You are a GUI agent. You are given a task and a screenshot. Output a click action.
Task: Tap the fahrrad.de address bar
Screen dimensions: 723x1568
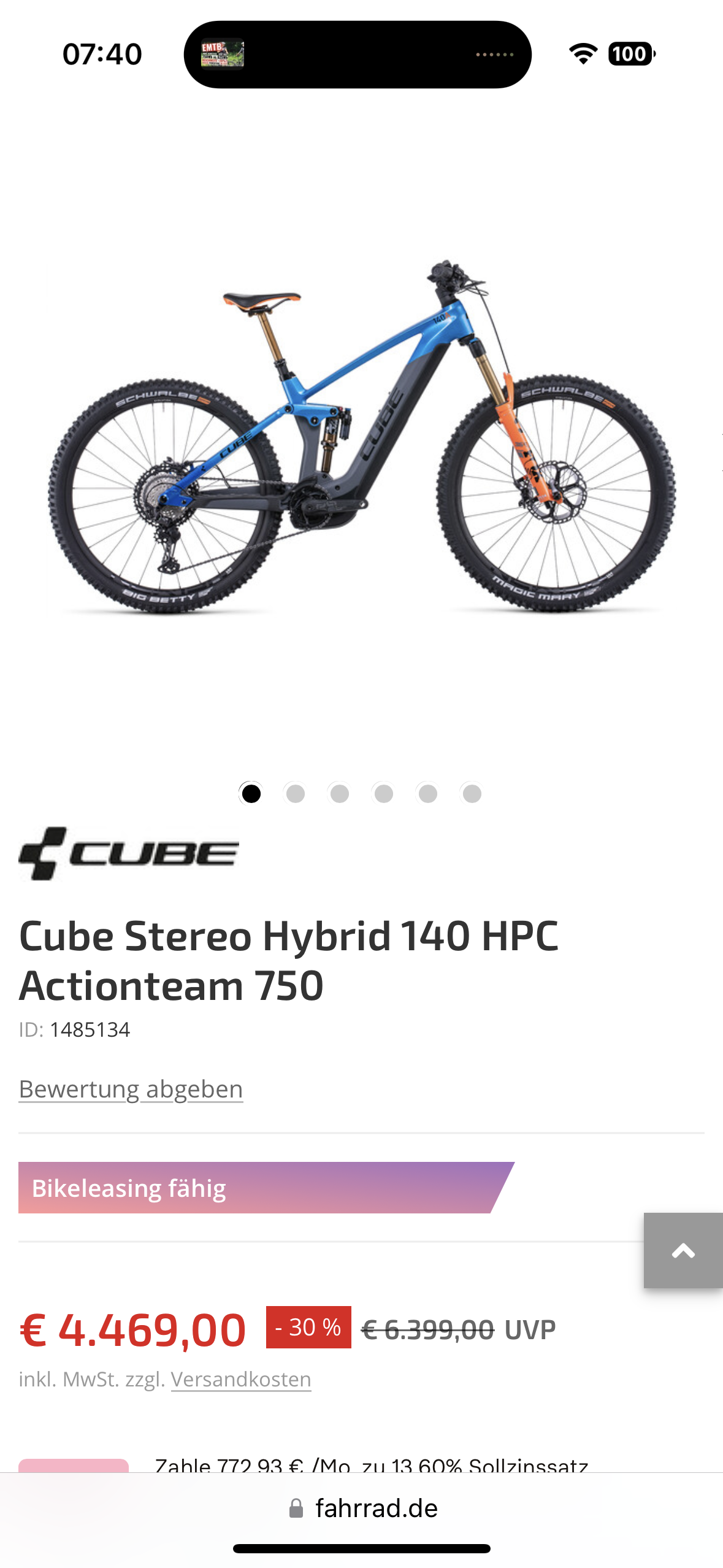click(x=362, y=1508)
